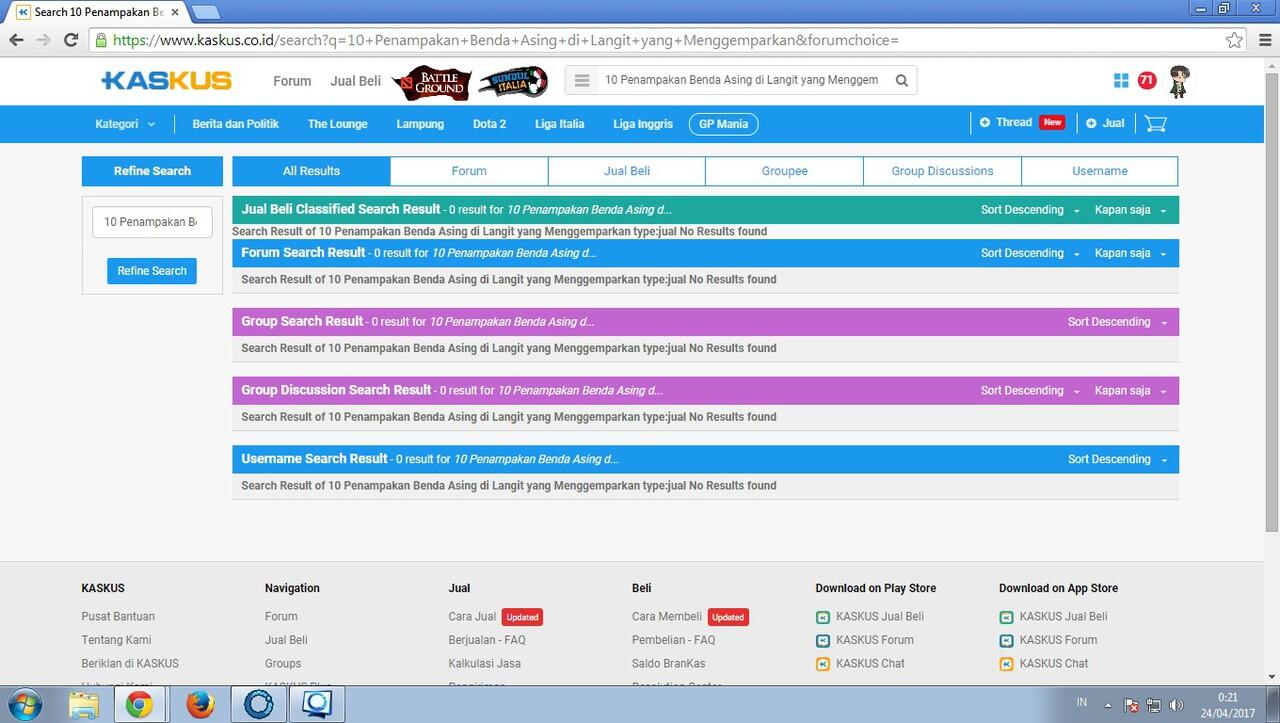Go back with browser back arrow
Image resolution: width=1280 pixels, height=723 pixels.
(16, 40)
